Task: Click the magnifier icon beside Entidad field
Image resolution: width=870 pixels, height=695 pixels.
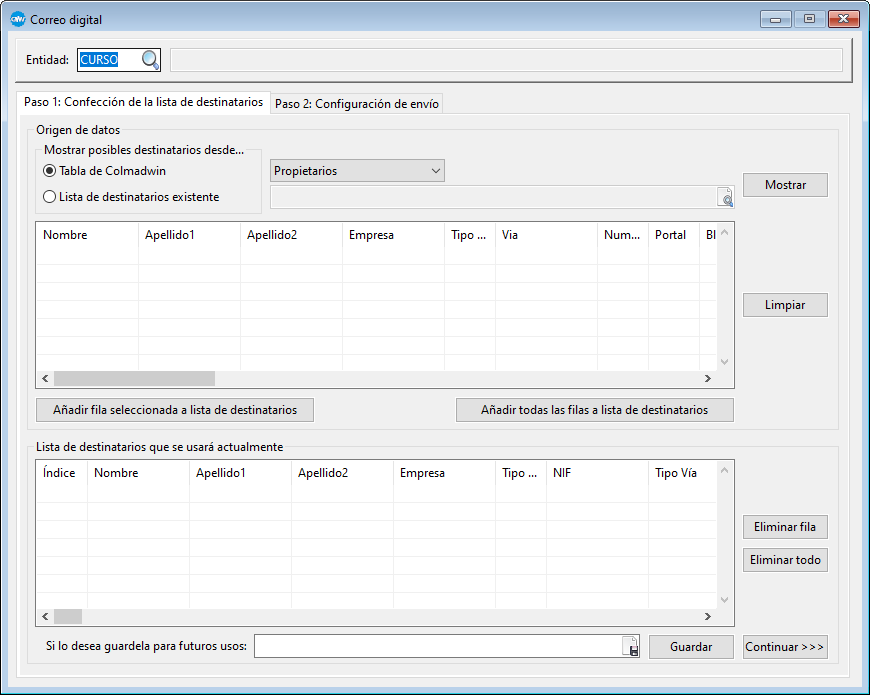Action: tap(150, 60)
